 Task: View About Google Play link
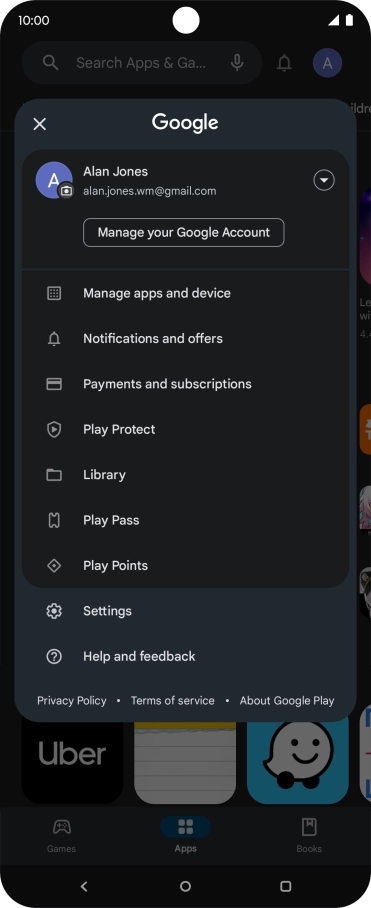(287, 701)
